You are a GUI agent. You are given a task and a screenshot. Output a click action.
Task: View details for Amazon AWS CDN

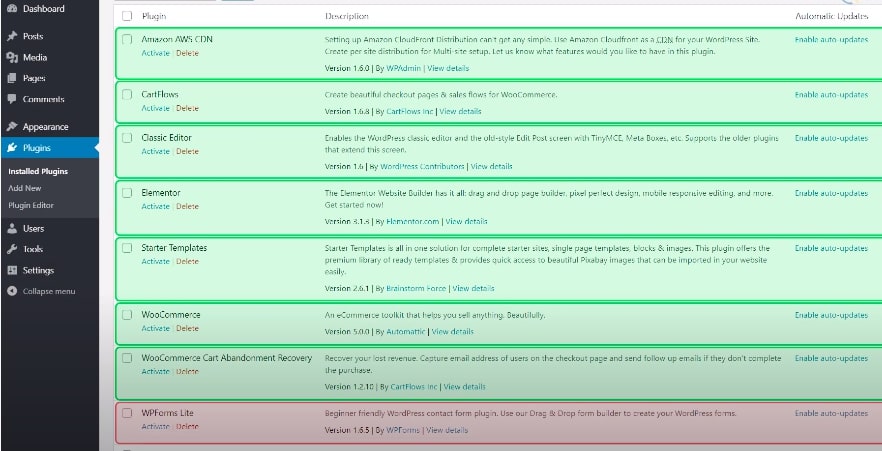tap(448, 69)
